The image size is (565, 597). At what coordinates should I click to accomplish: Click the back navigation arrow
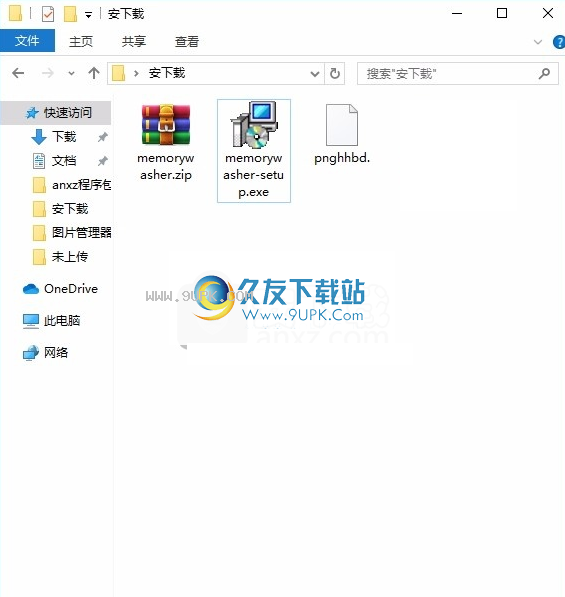click(x=18, y=73)
